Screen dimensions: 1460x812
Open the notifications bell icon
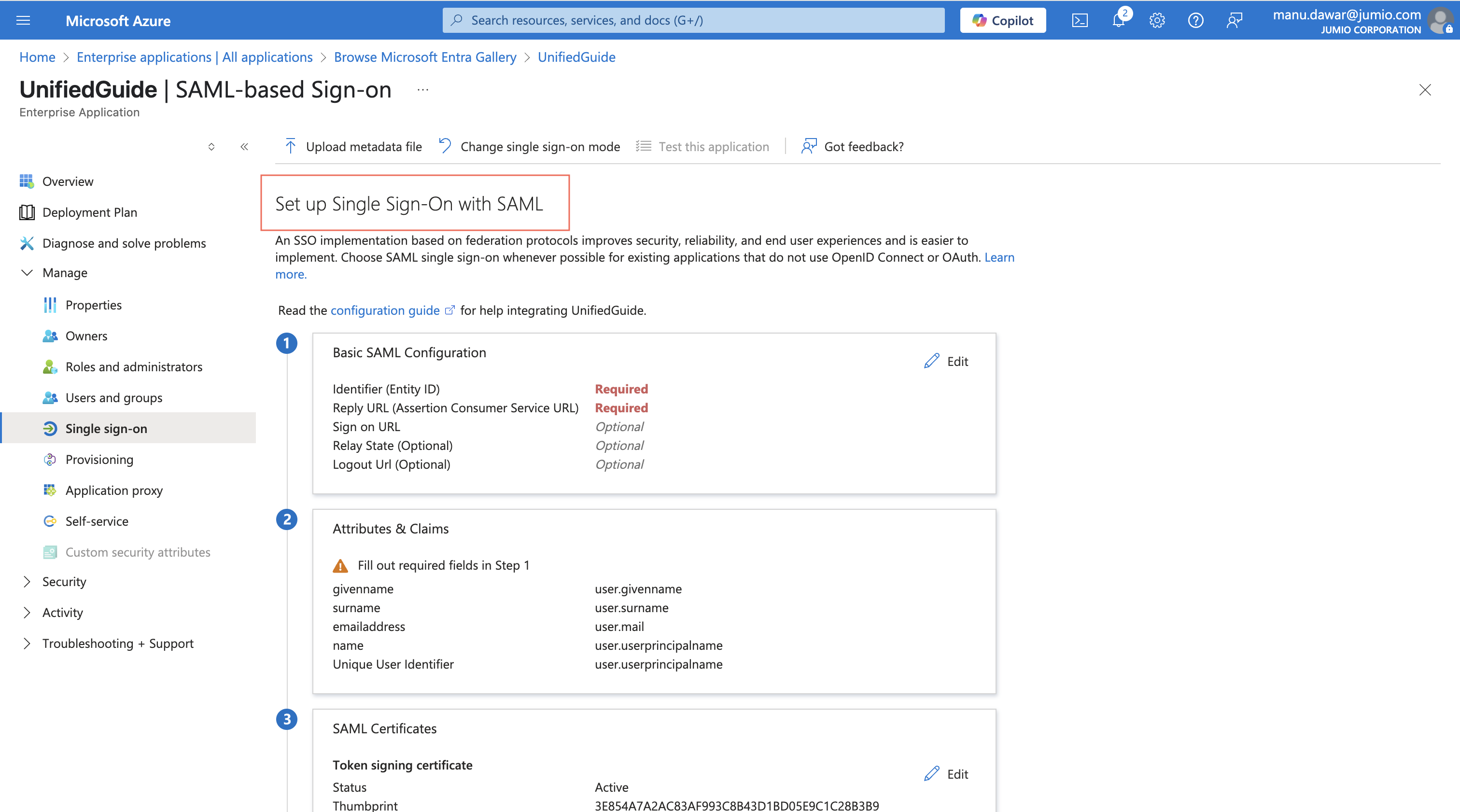coord(1118,21)
